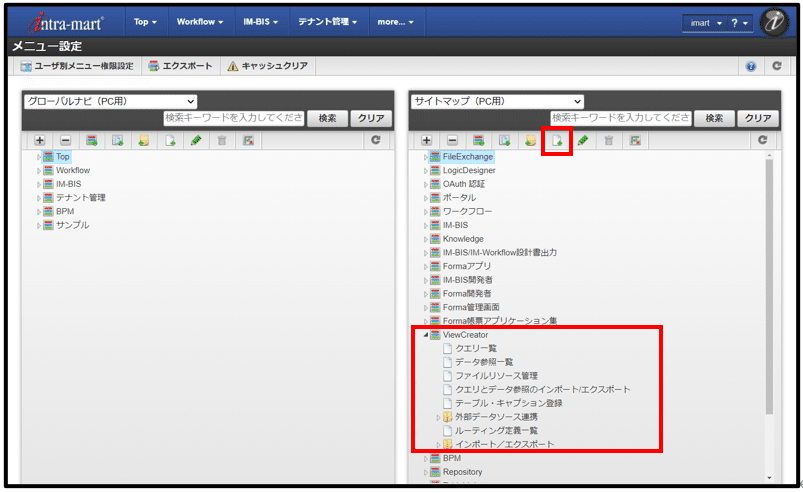Click pencil edit icon in right panel

coord(583,140)
